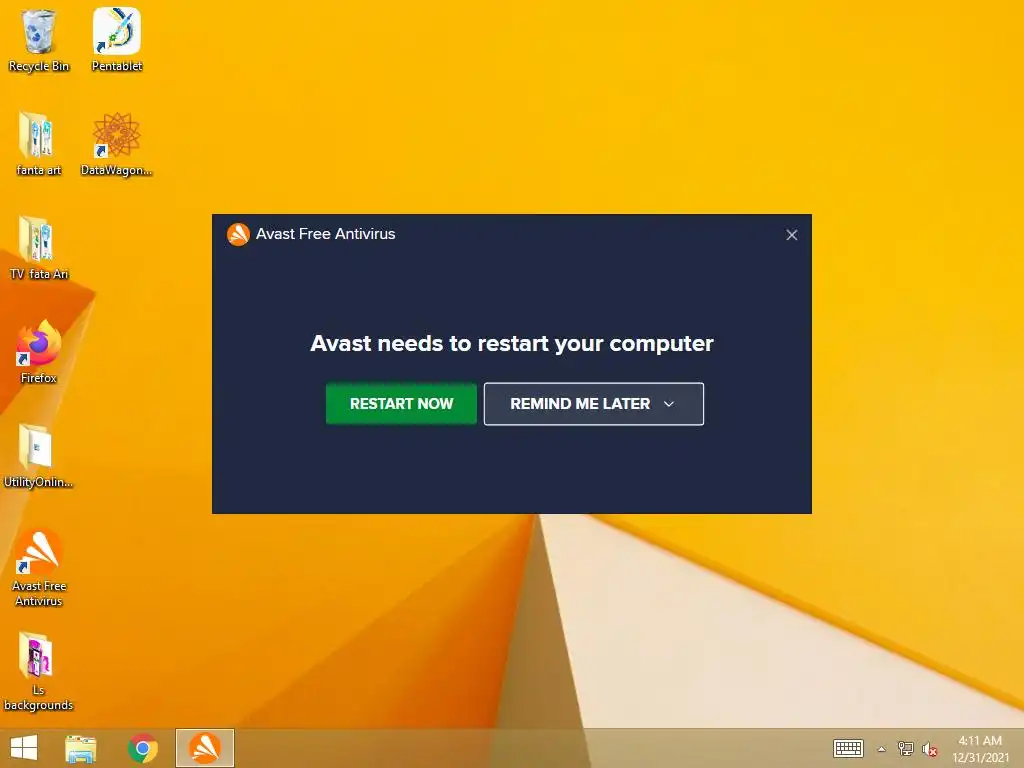The image size is (1024, 768).
Task: Open the clock showing 4:11 AM
Action: click(x=980, y=749)
